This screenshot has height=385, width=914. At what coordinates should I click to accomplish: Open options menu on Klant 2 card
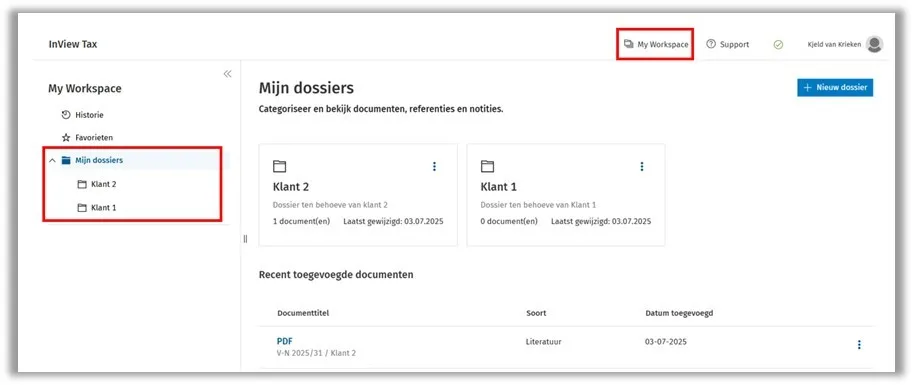coord(434,167)
